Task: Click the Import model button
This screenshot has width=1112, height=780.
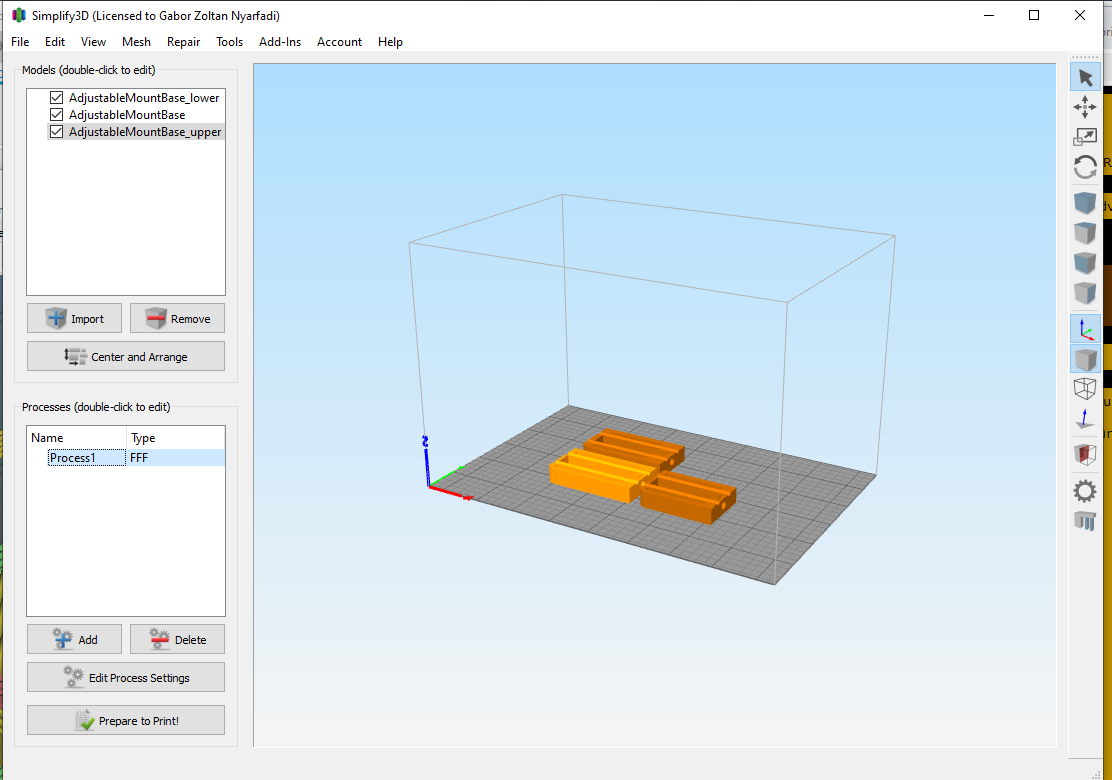Action: 74,318
